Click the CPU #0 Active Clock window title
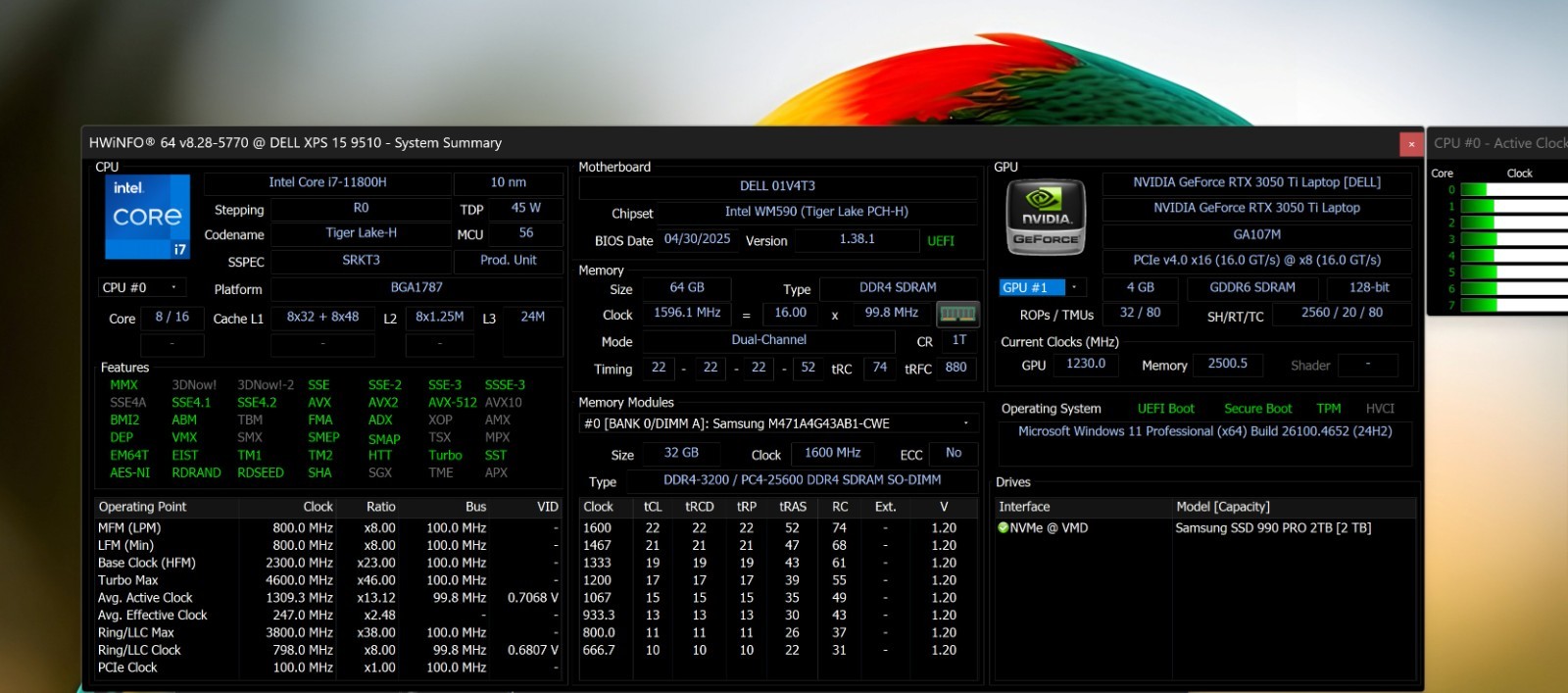This screenshot has height=693, width=1568. (x=1500, y=143)
